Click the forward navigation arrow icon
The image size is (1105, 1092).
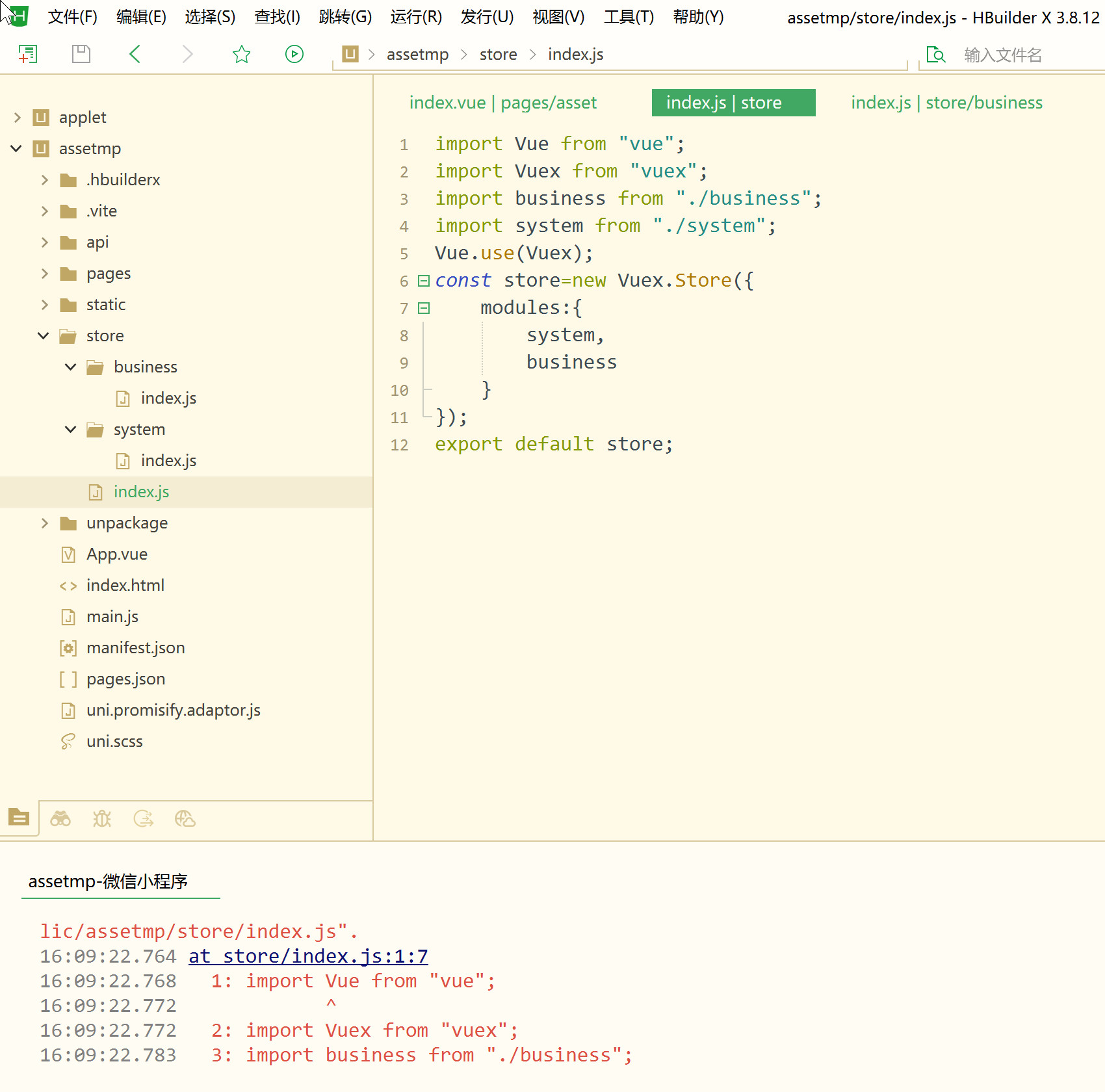coord(188,54)
